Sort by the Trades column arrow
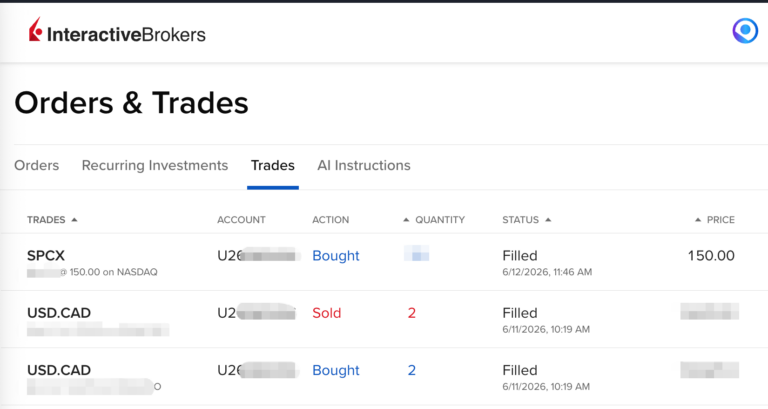Viewport: 768px width, 409px height. coord(74,220)
